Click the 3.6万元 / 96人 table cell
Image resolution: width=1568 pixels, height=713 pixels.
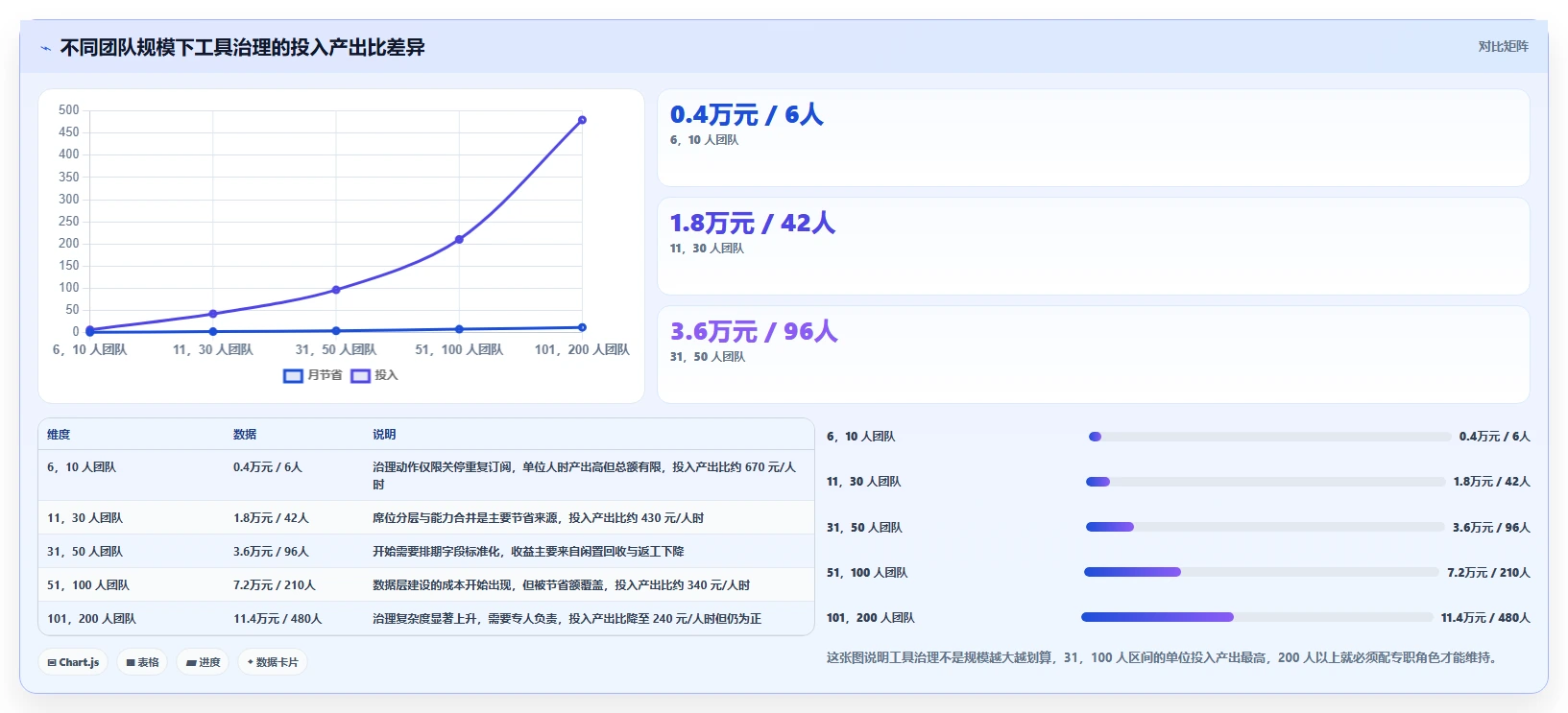click(x=271, y=552)
